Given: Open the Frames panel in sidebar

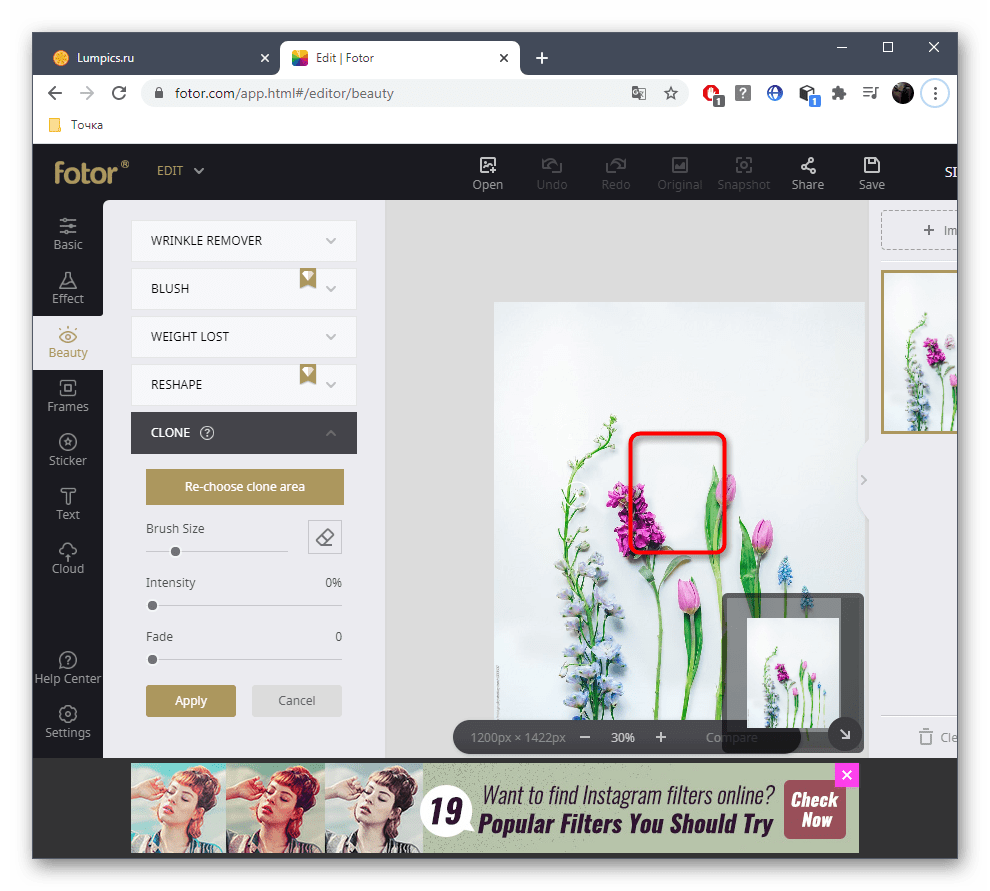Looking at the screenshot, I should point(68,395).
